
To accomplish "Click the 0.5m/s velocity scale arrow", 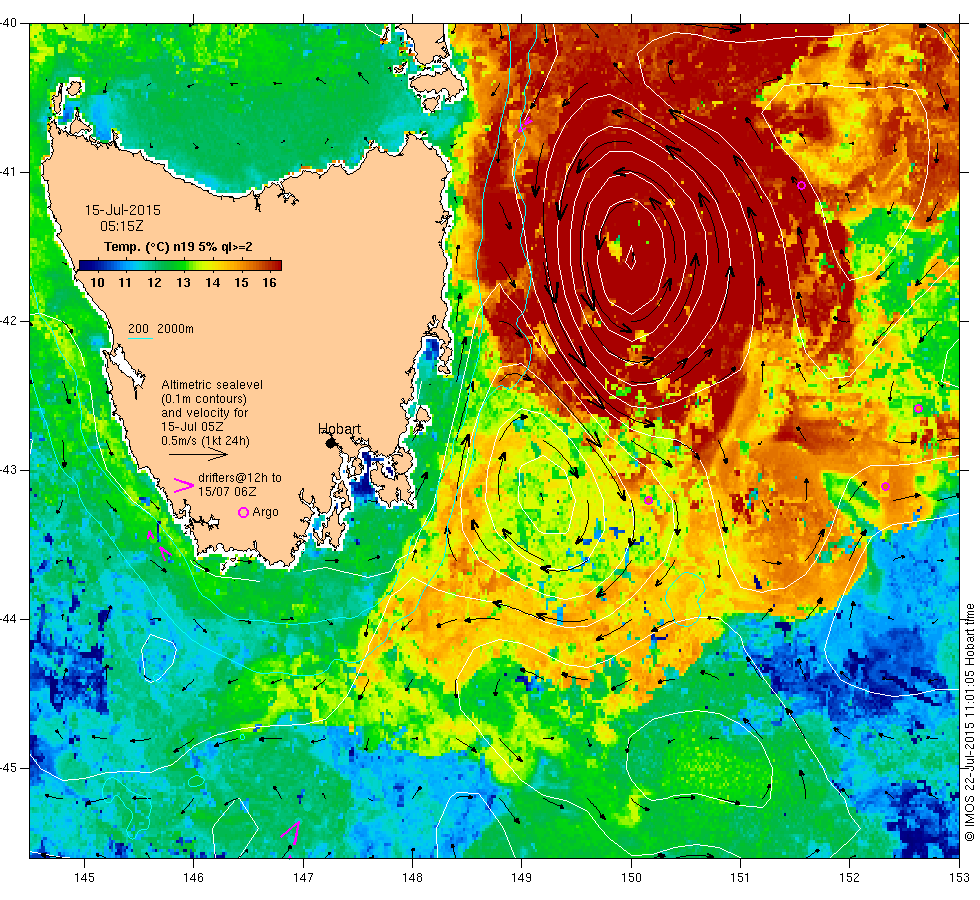I will pos(198,454).
